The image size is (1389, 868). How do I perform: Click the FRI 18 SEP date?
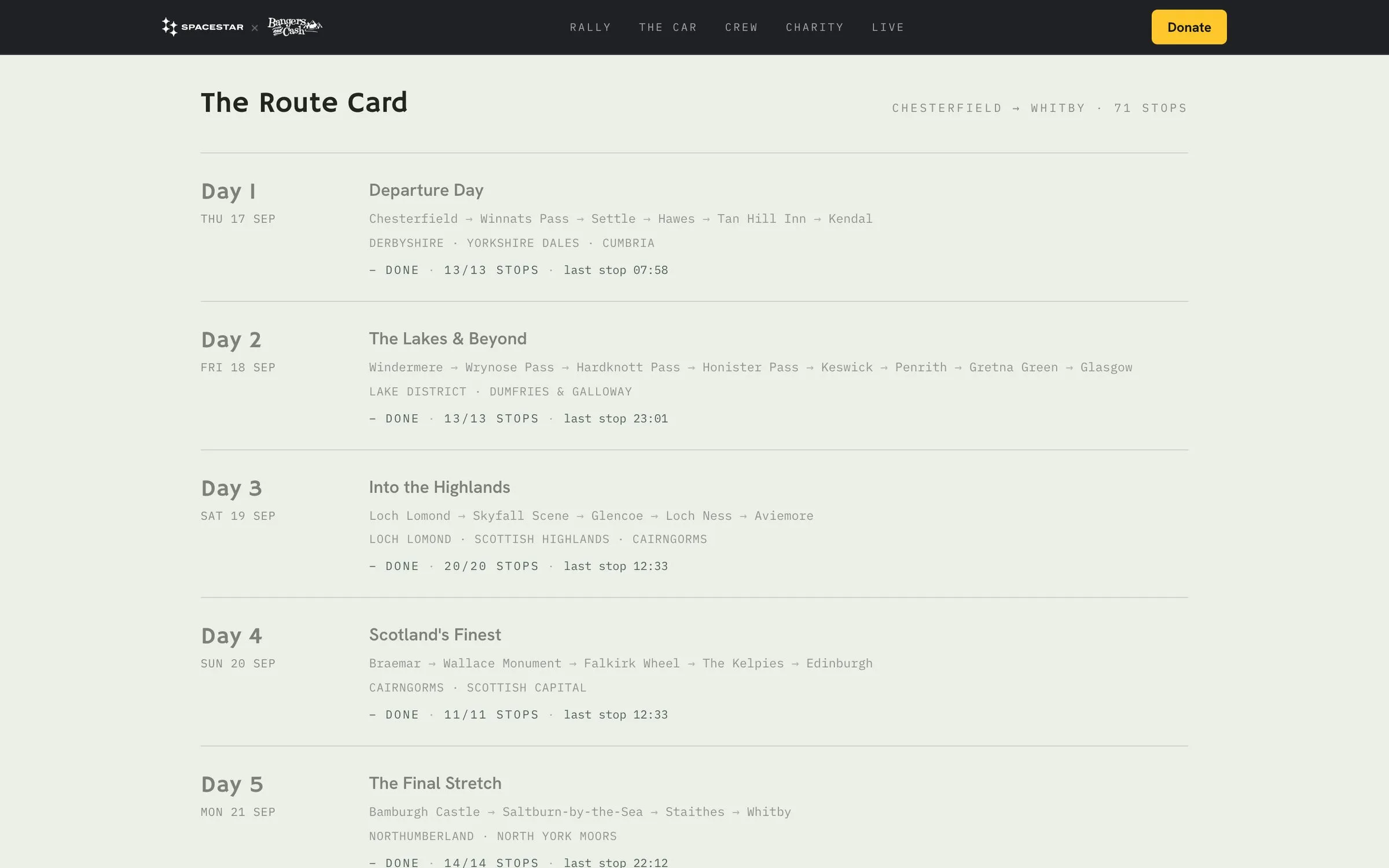238,367
